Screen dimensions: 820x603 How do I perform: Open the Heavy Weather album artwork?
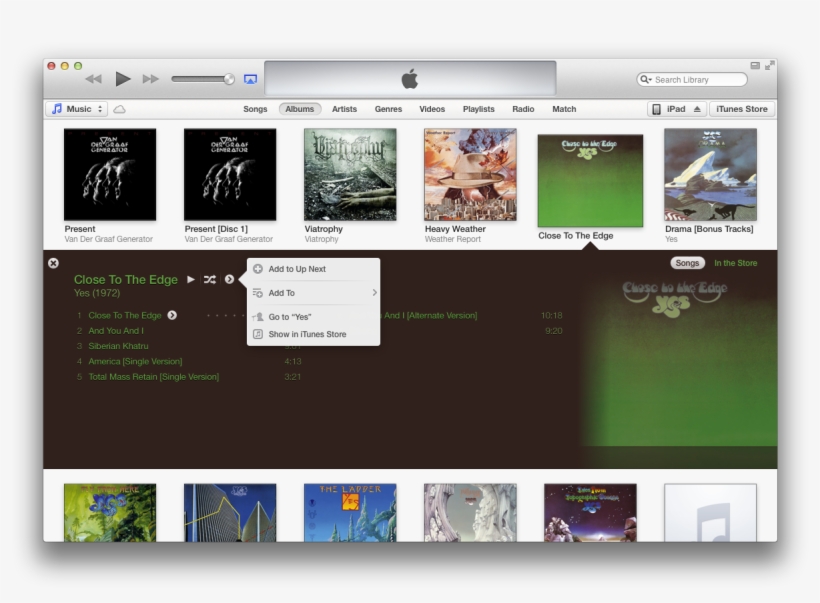point(470,174)
